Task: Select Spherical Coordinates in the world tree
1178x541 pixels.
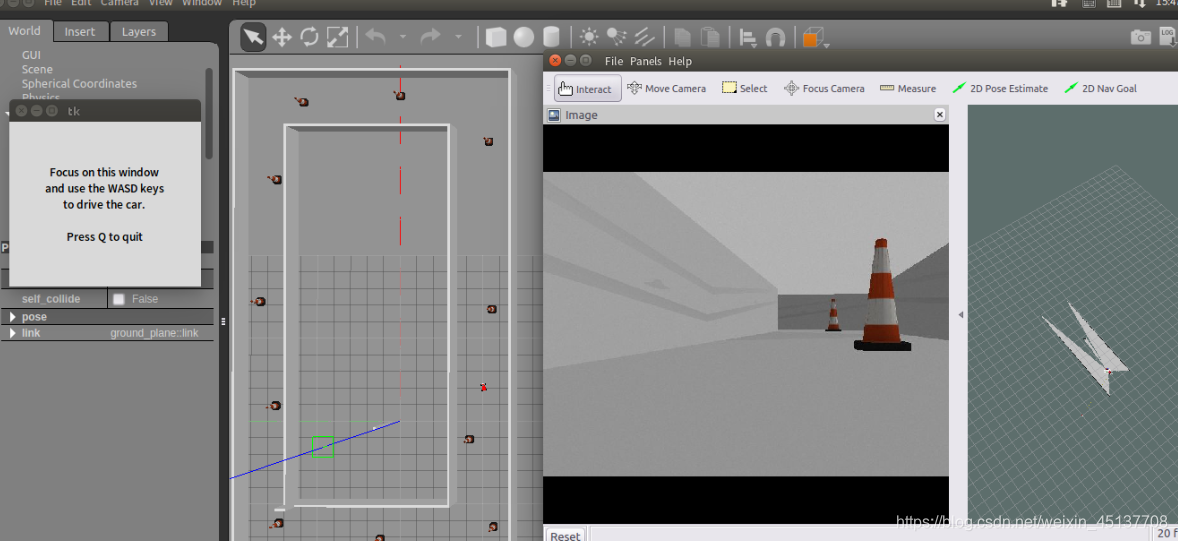Action: 80,83
